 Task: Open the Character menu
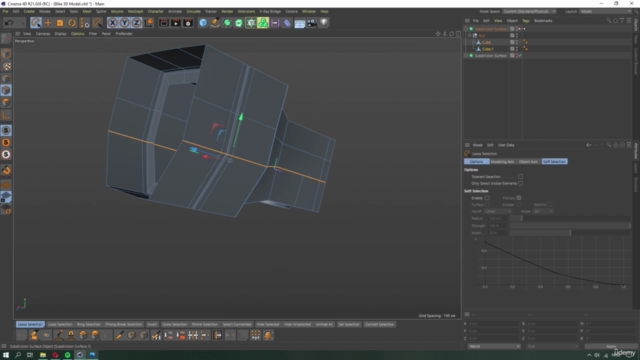point(156,11)
